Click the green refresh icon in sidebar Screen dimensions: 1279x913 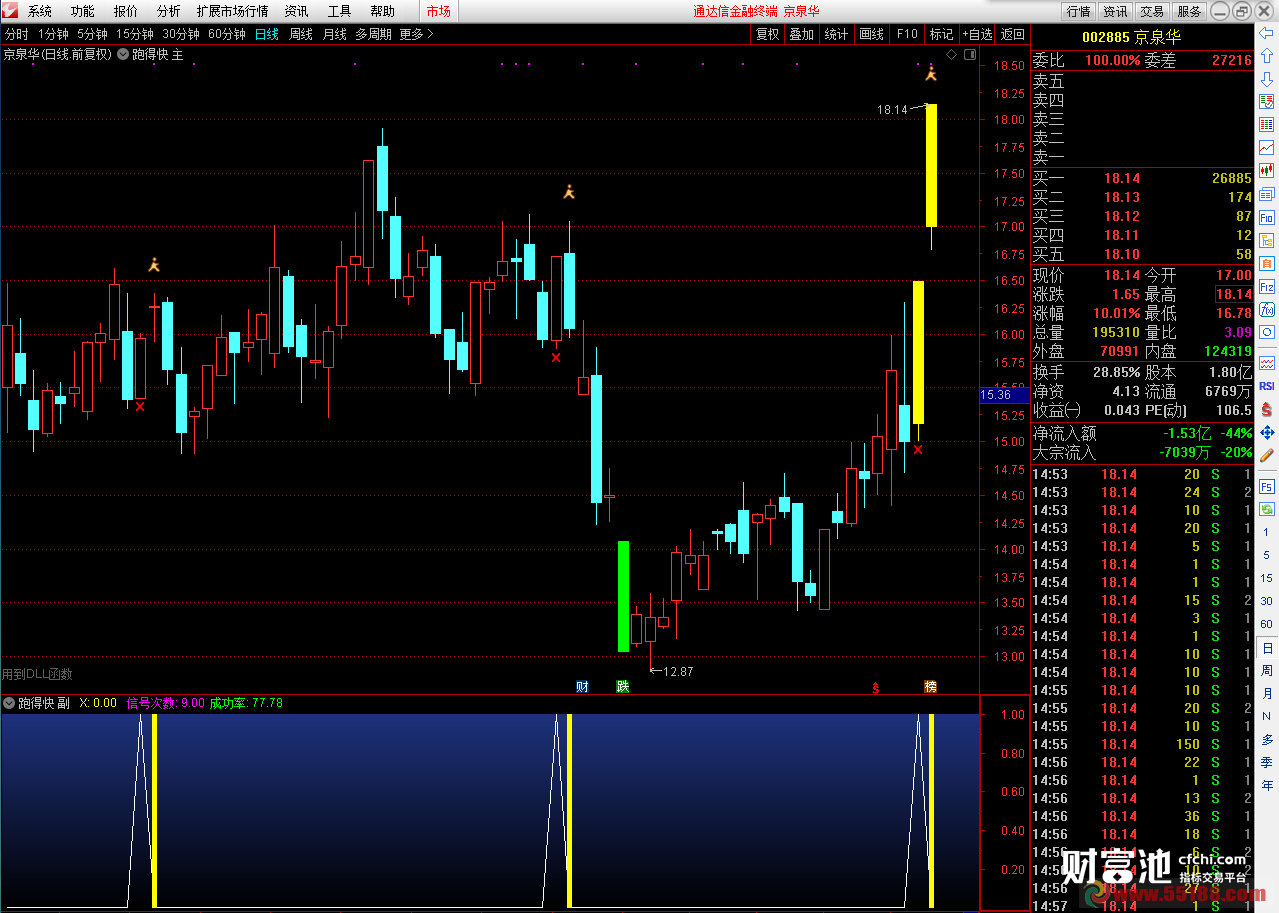pos(1266,509)
